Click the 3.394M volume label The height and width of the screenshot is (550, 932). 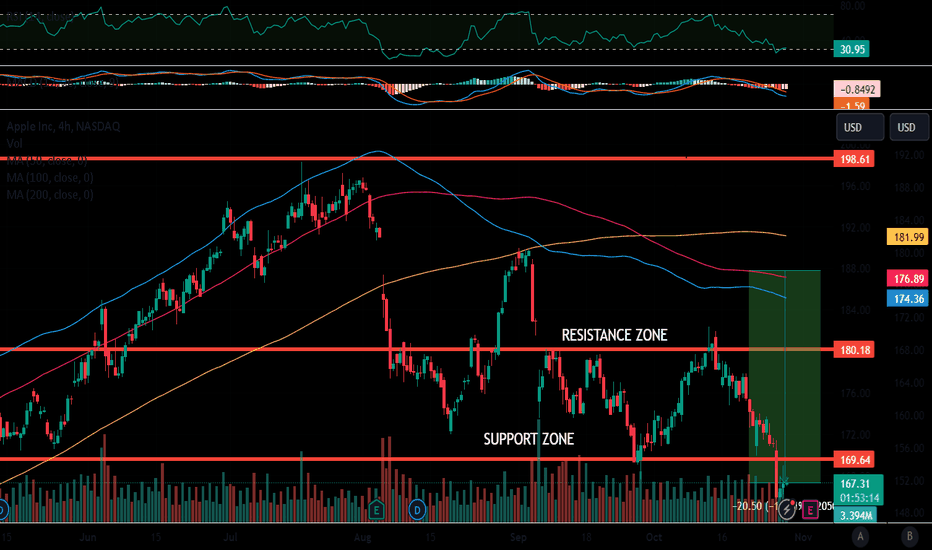[856, 515]
